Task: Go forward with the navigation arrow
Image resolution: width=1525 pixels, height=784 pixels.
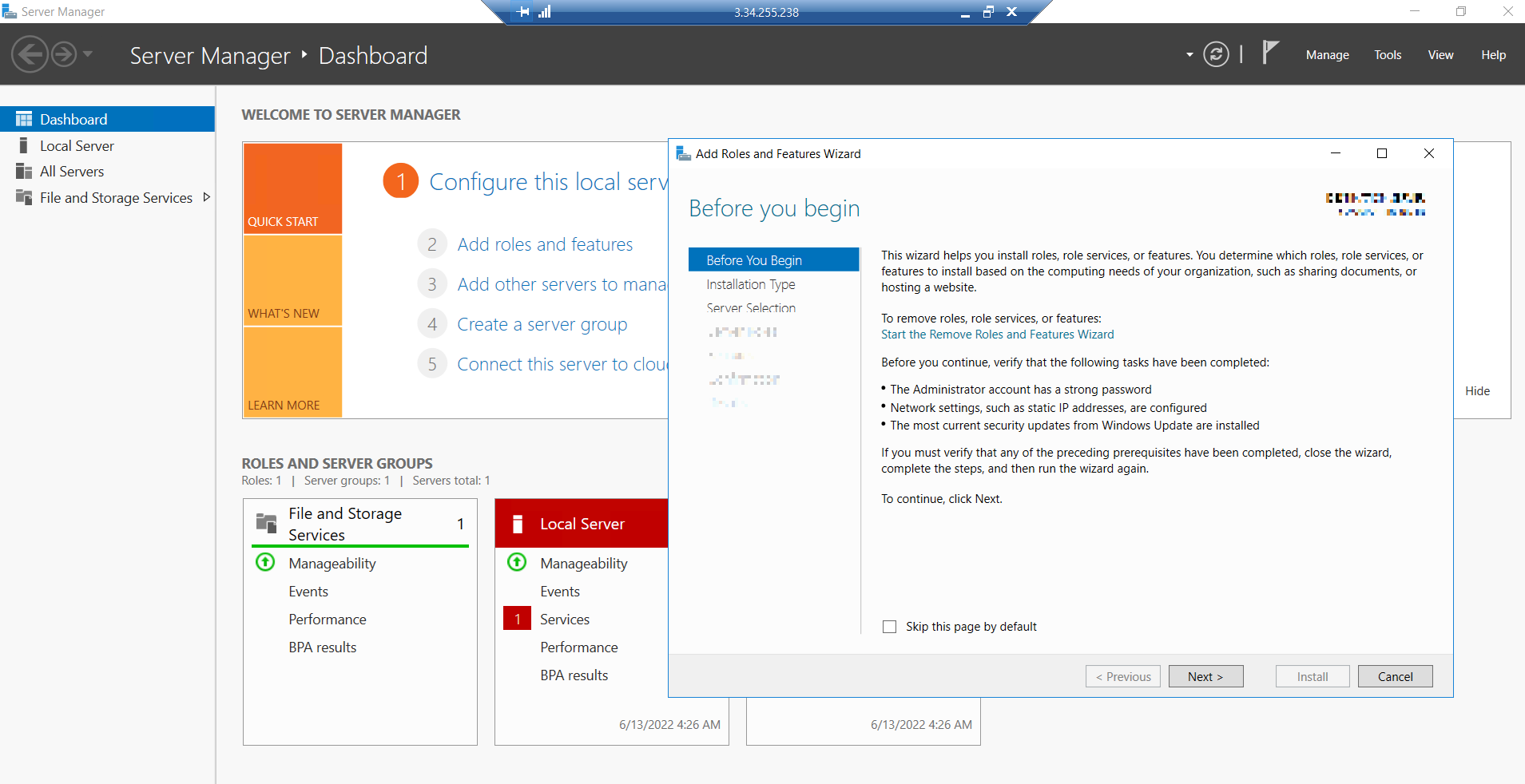Action: (x=64, y=54)
